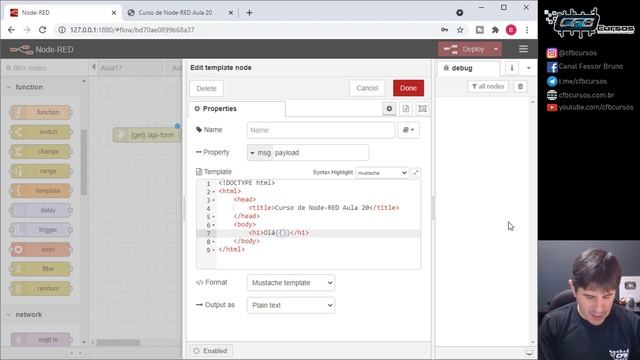Select the function palette node
The width and height of the screenshot is (640, 360).
tap(41, 112)
